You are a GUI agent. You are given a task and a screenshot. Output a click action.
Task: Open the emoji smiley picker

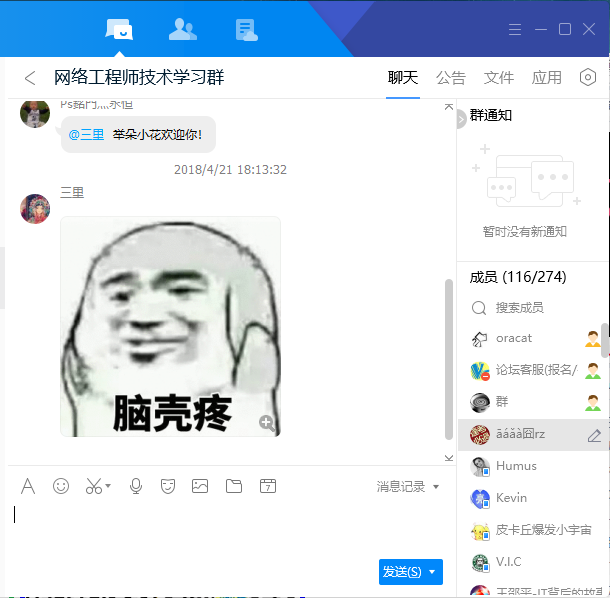61,486
